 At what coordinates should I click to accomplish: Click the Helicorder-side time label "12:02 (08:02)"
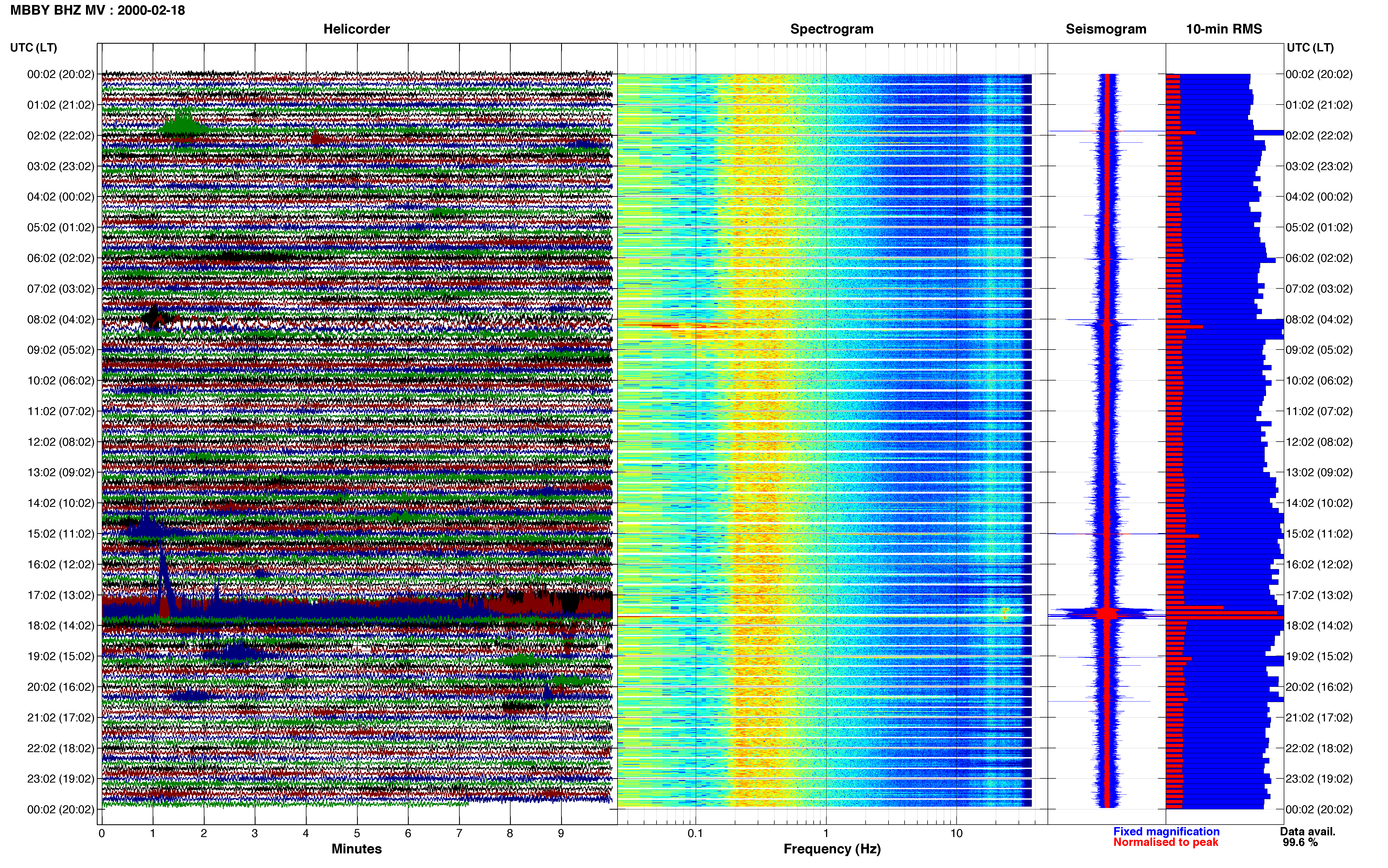[x=61, y=442]
